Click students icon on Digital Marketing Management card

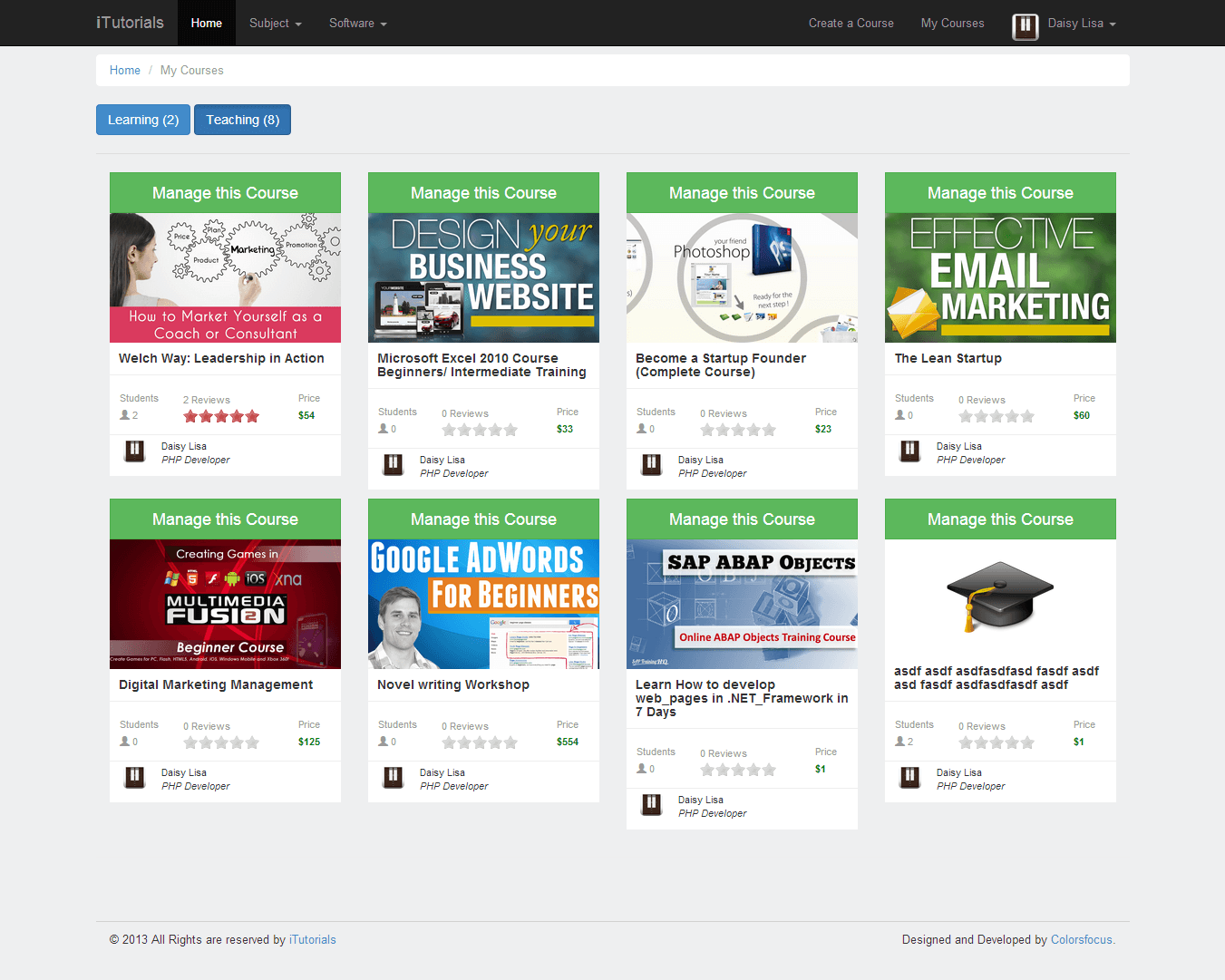(125, 742)
